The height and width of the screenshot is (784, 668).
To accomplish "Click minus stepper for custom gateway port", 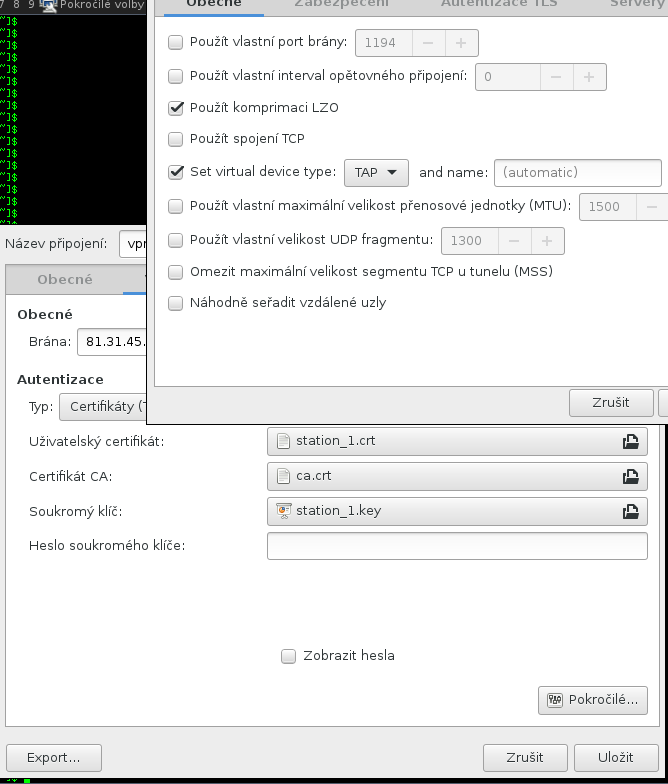I will tap(428, 43).
